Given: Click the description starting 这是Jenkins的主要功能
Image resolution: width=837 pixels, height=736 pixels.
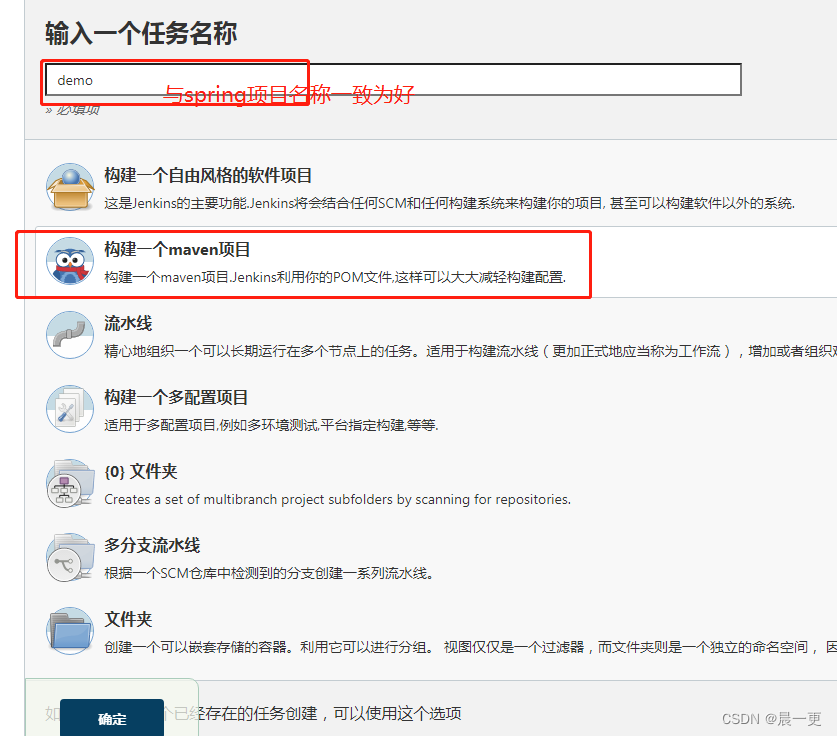Looking at the screenshot, I should coord(449,203).
